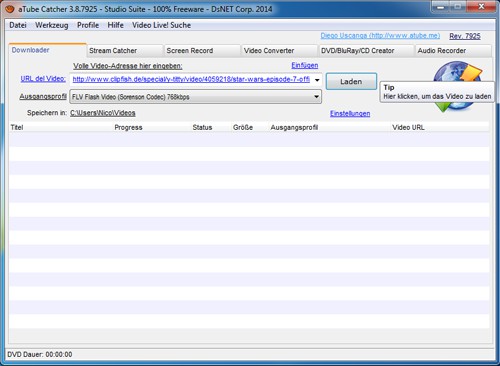The height and width of the screenshot is (366, 500).
Task: Click the URL del Video label link
Action: 43,79
